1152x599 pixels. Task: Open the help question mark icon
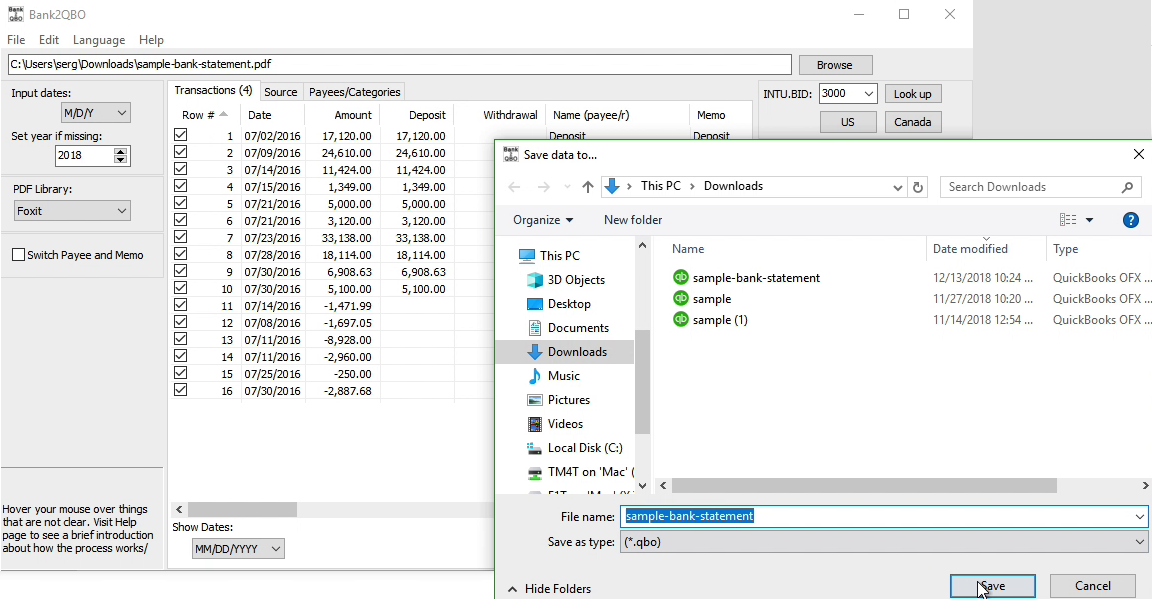pyautogui.click(x=1130, y=220)
